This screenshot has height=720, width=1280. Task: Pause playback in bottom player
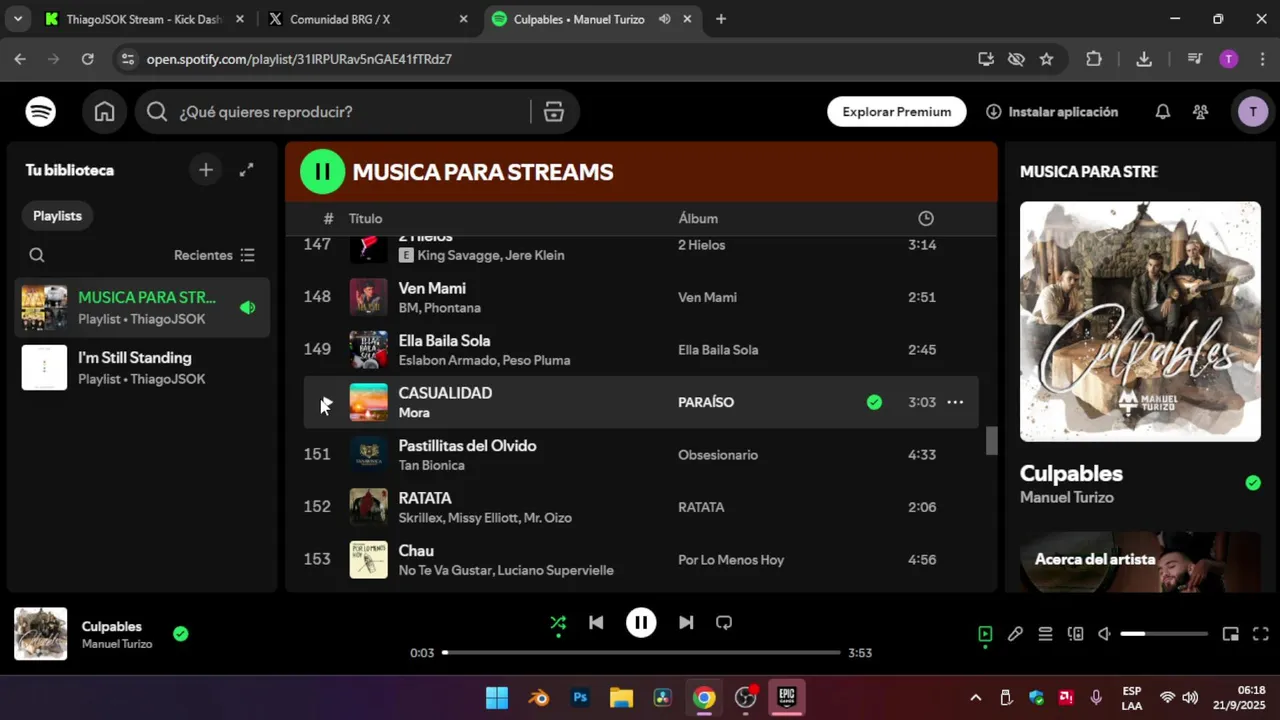click(641, 623)
